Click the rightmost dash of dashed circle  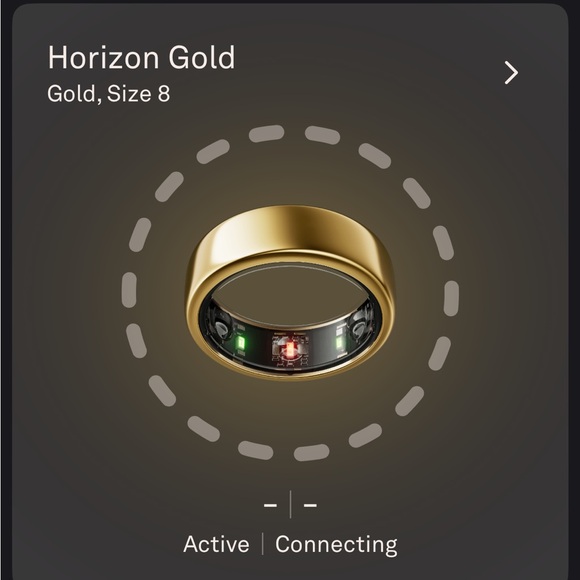click(x=451, y=298)
